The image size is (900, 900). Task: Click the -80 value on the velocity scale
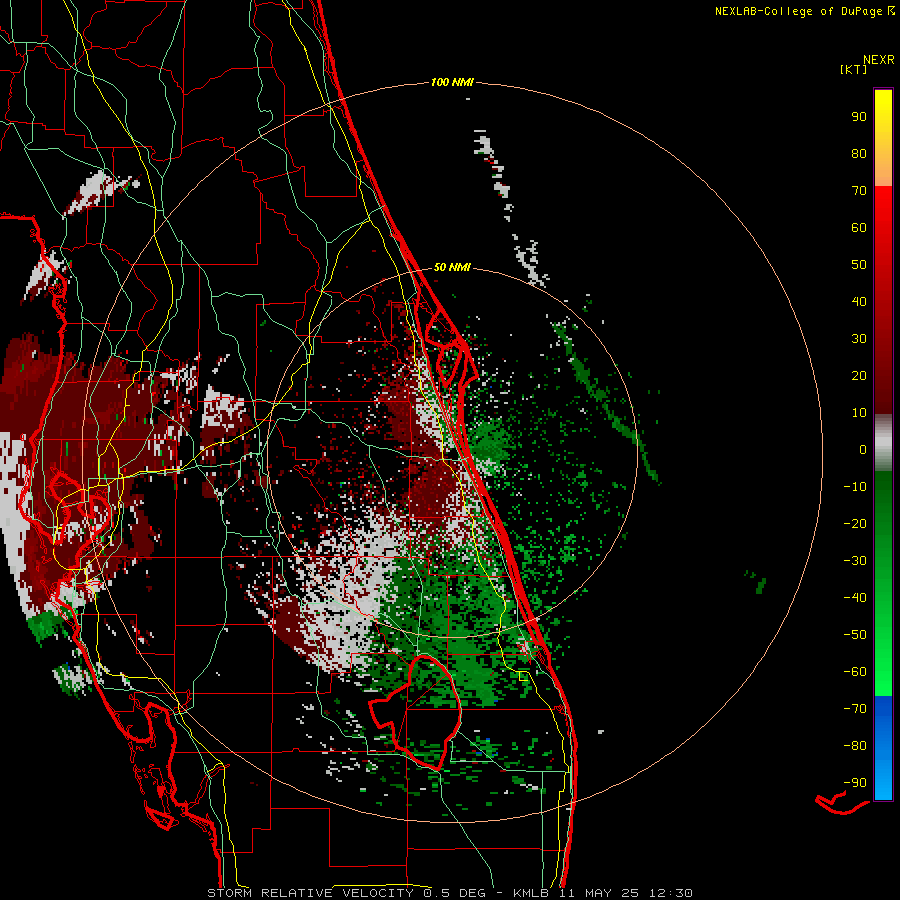coord(855,746)
